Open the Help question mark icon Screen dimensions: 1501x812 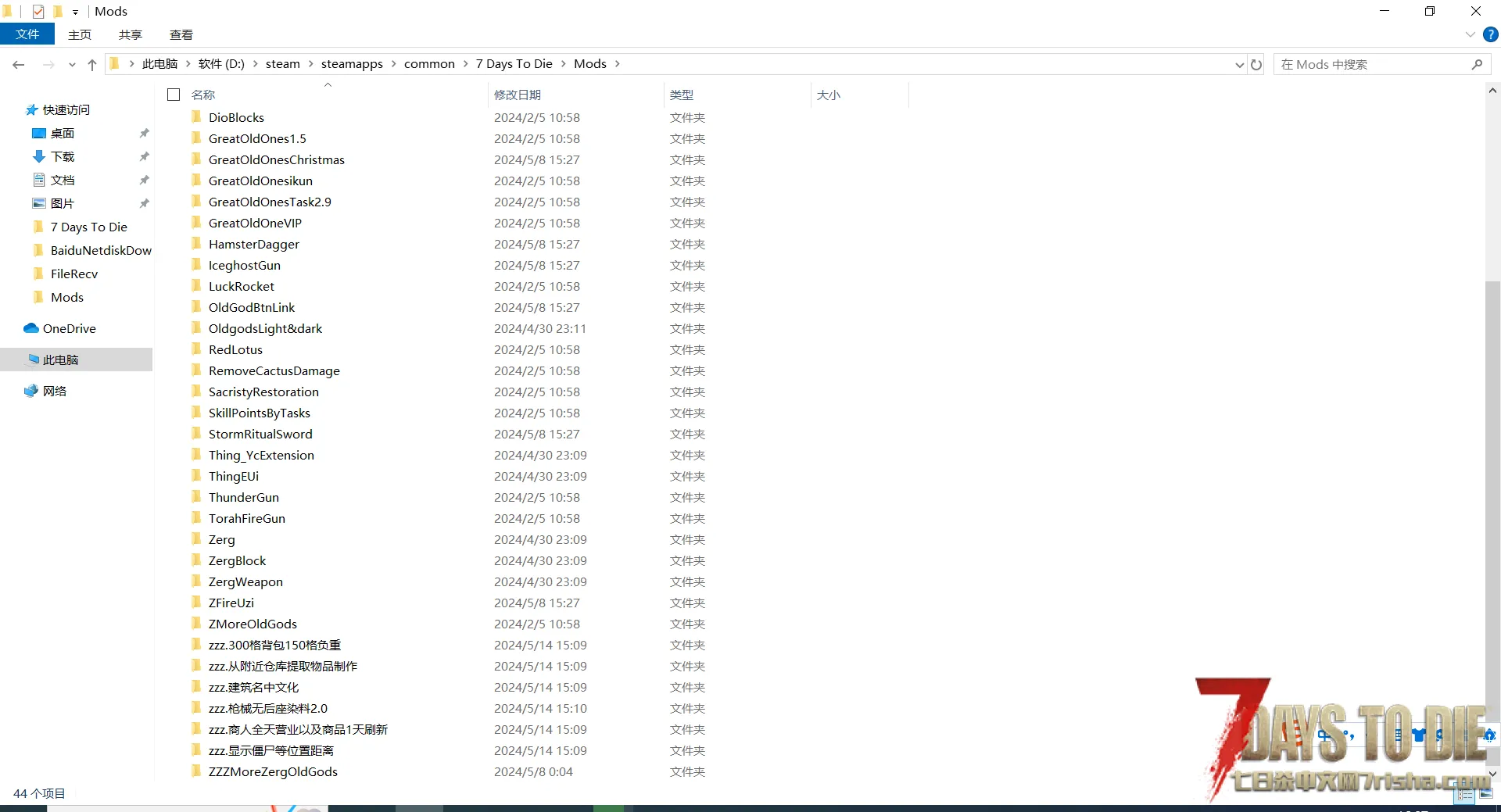tap(1491, 34)
